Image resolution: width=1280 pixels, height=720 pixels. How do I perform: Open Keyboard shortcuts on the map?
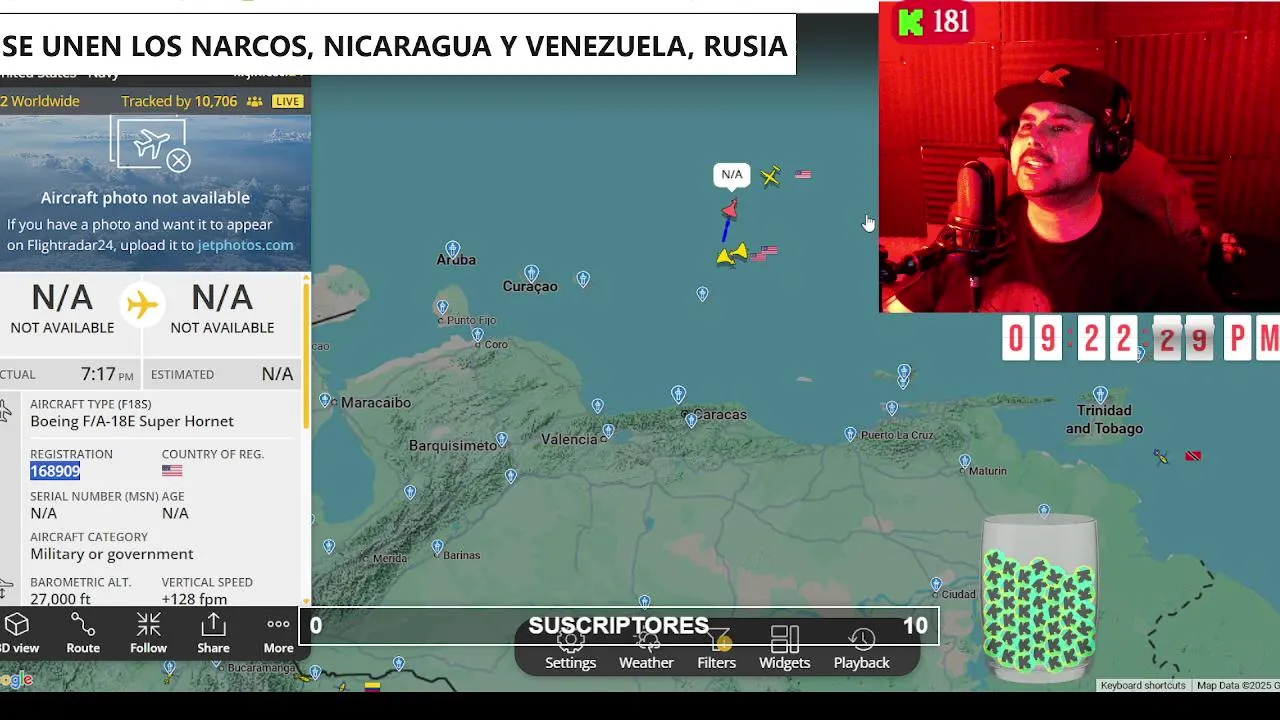pyautogui.click(x=1143, y=685)
